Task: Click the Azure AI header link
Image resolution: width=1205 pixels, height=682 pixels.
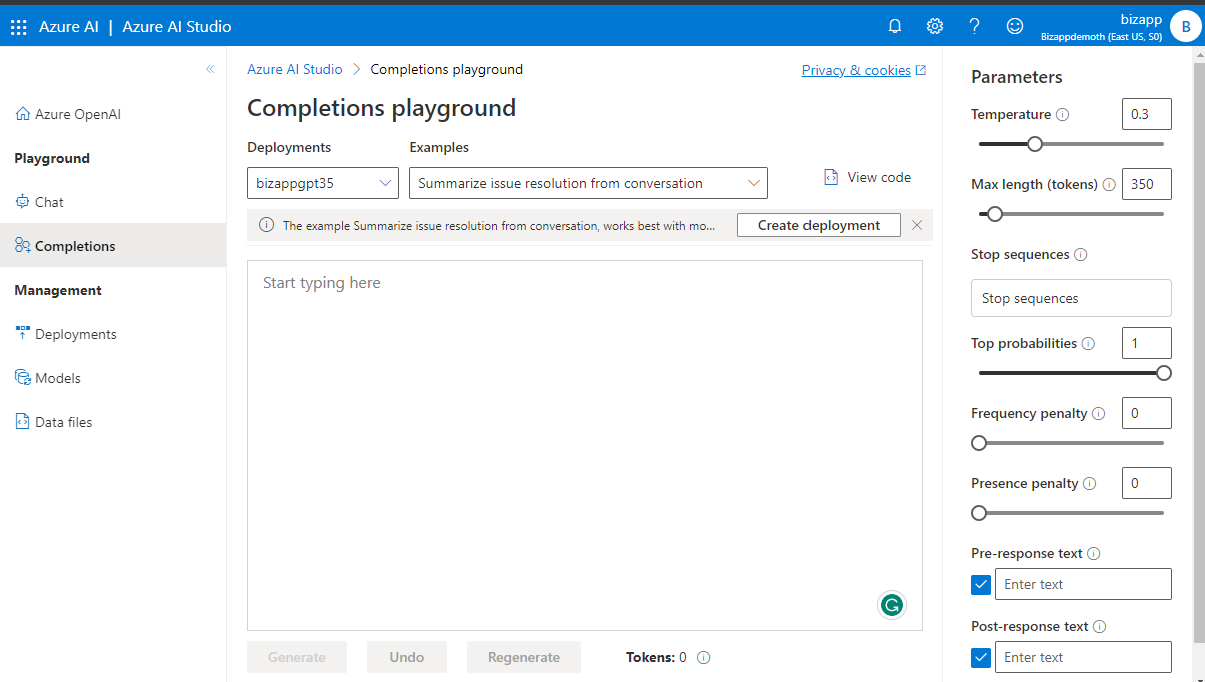Action: click(69, 27)
